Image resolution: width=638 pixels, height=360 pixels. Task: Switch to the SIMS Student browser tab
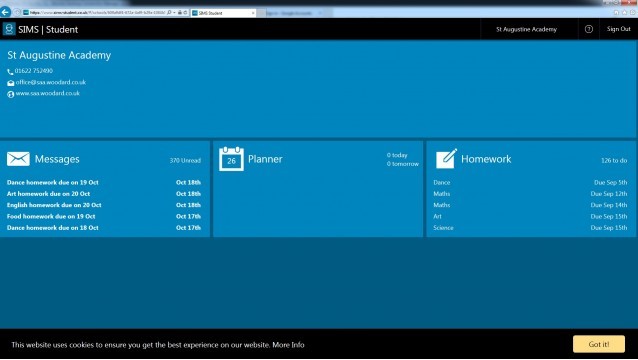[x=223, y=13]
